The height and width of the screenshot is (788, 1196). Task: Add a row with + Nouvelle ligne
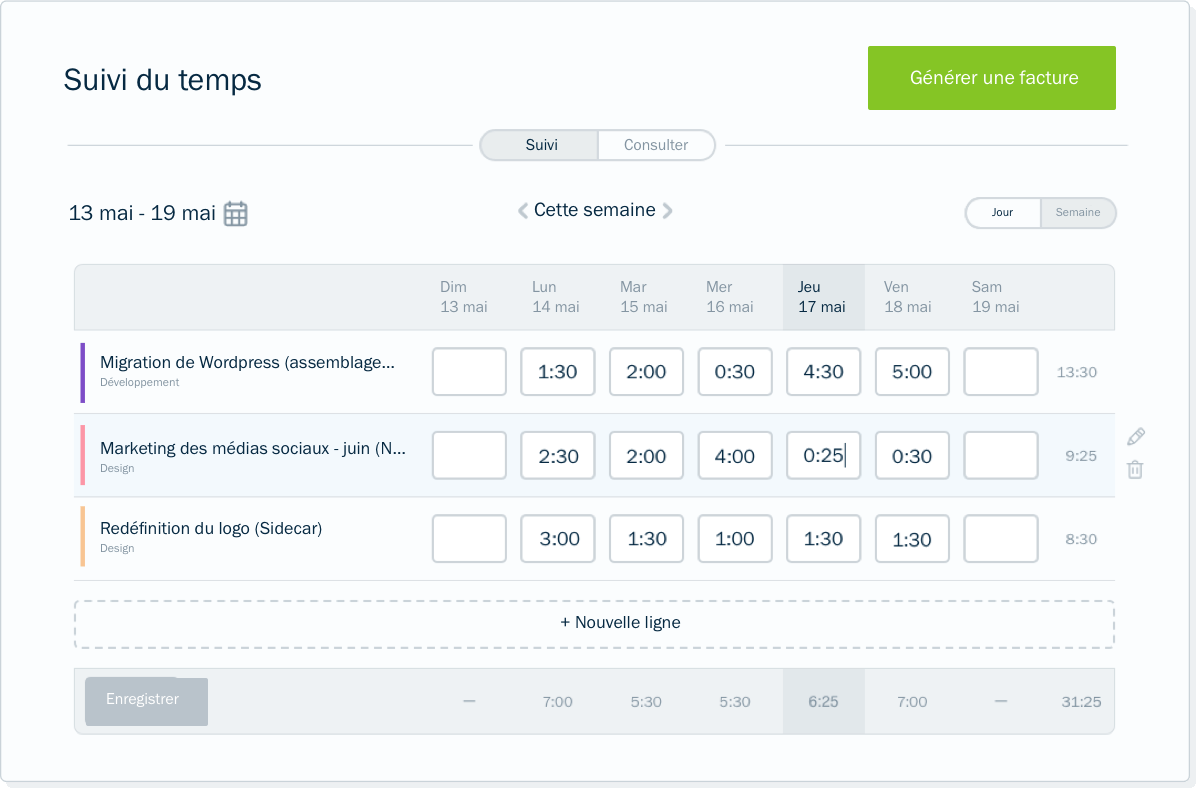[594, 624]
